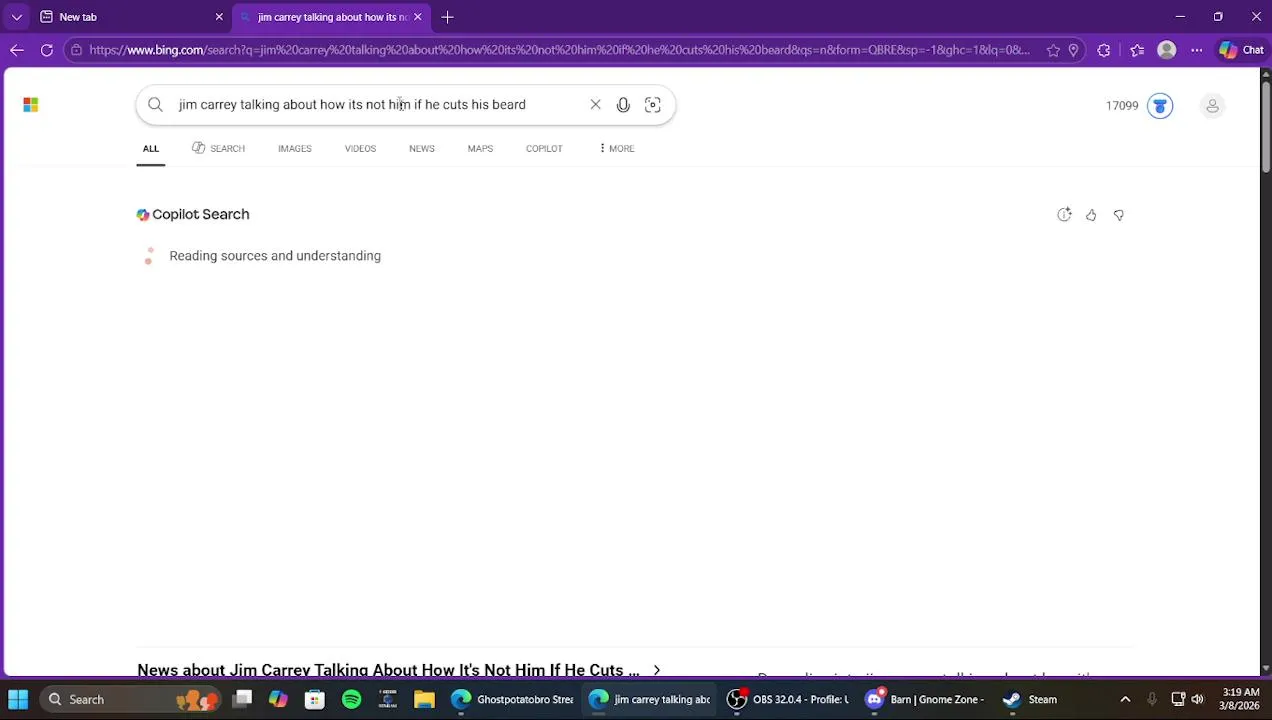The image size is (1272, 720).
Task: Expand news section with chevron arrow
Action: click(657, 670)
